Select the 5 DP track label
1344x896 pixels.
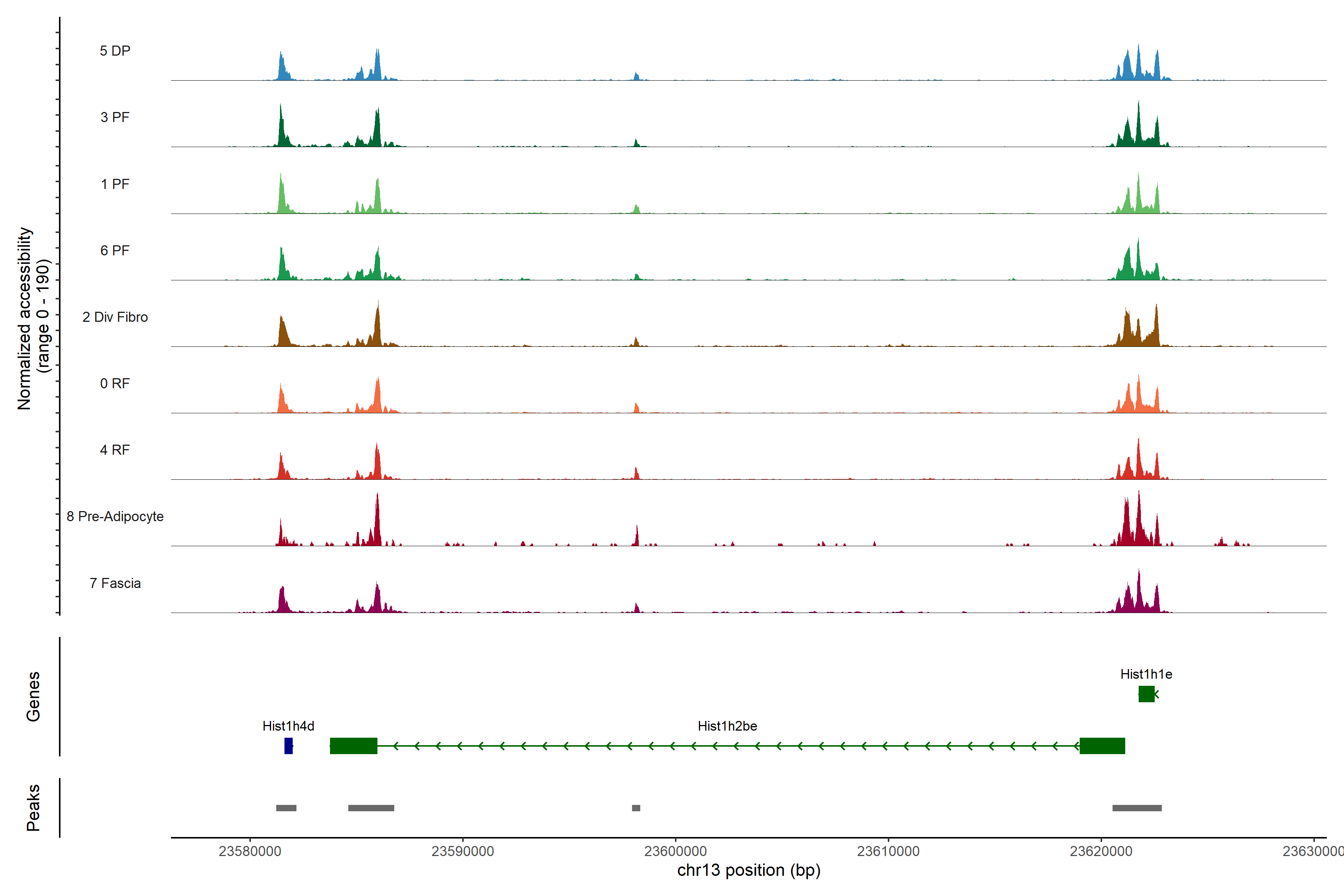click(115, 51)
